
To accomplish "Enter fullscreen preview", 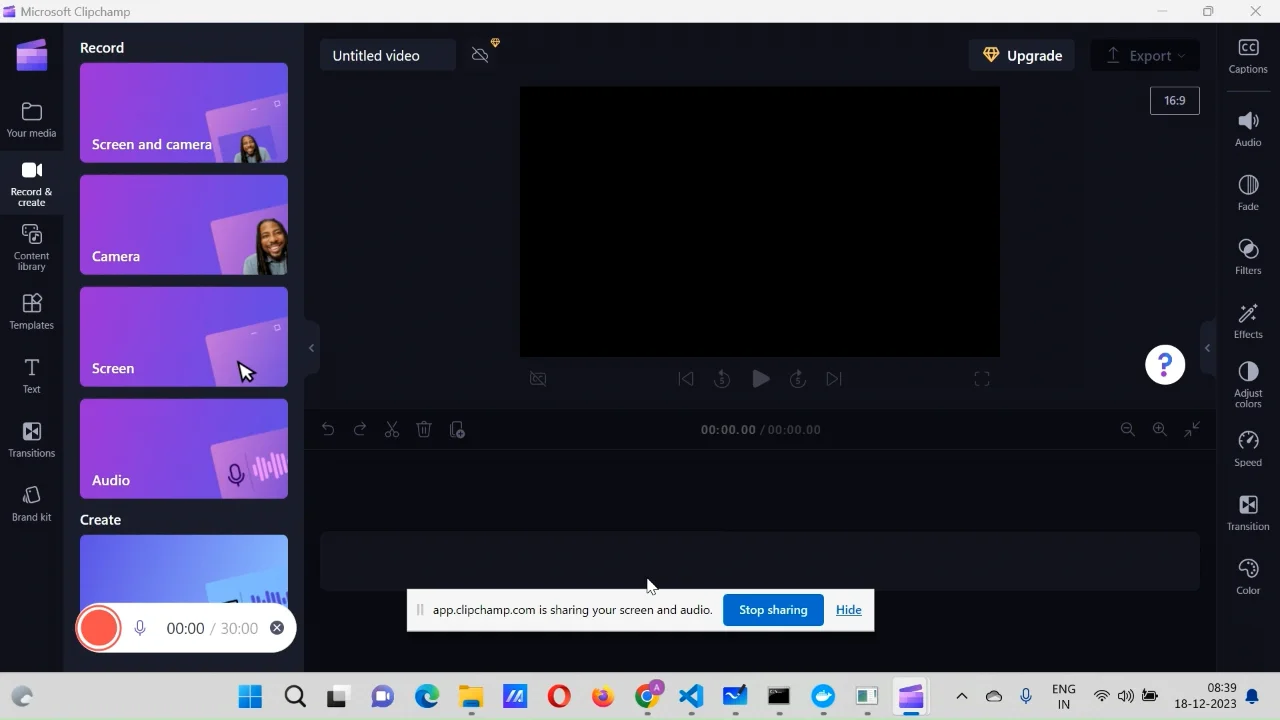I will point(982,379).
